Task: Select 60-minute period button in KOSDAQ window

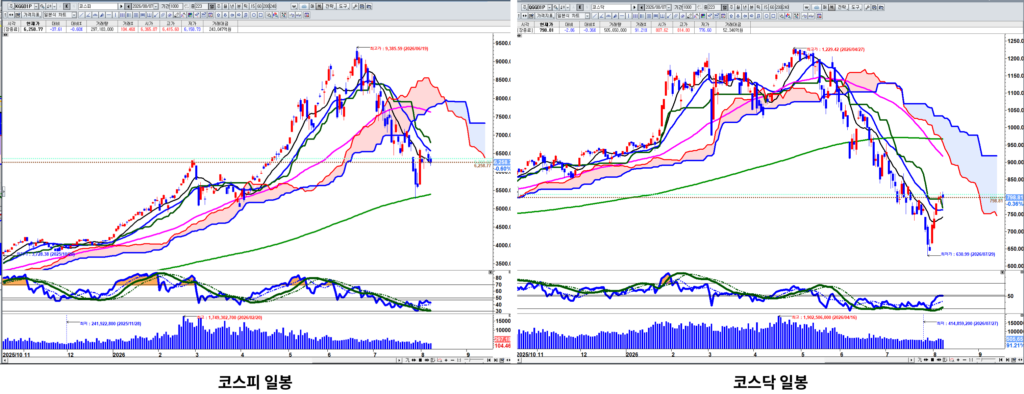Action: click(772, 6)
